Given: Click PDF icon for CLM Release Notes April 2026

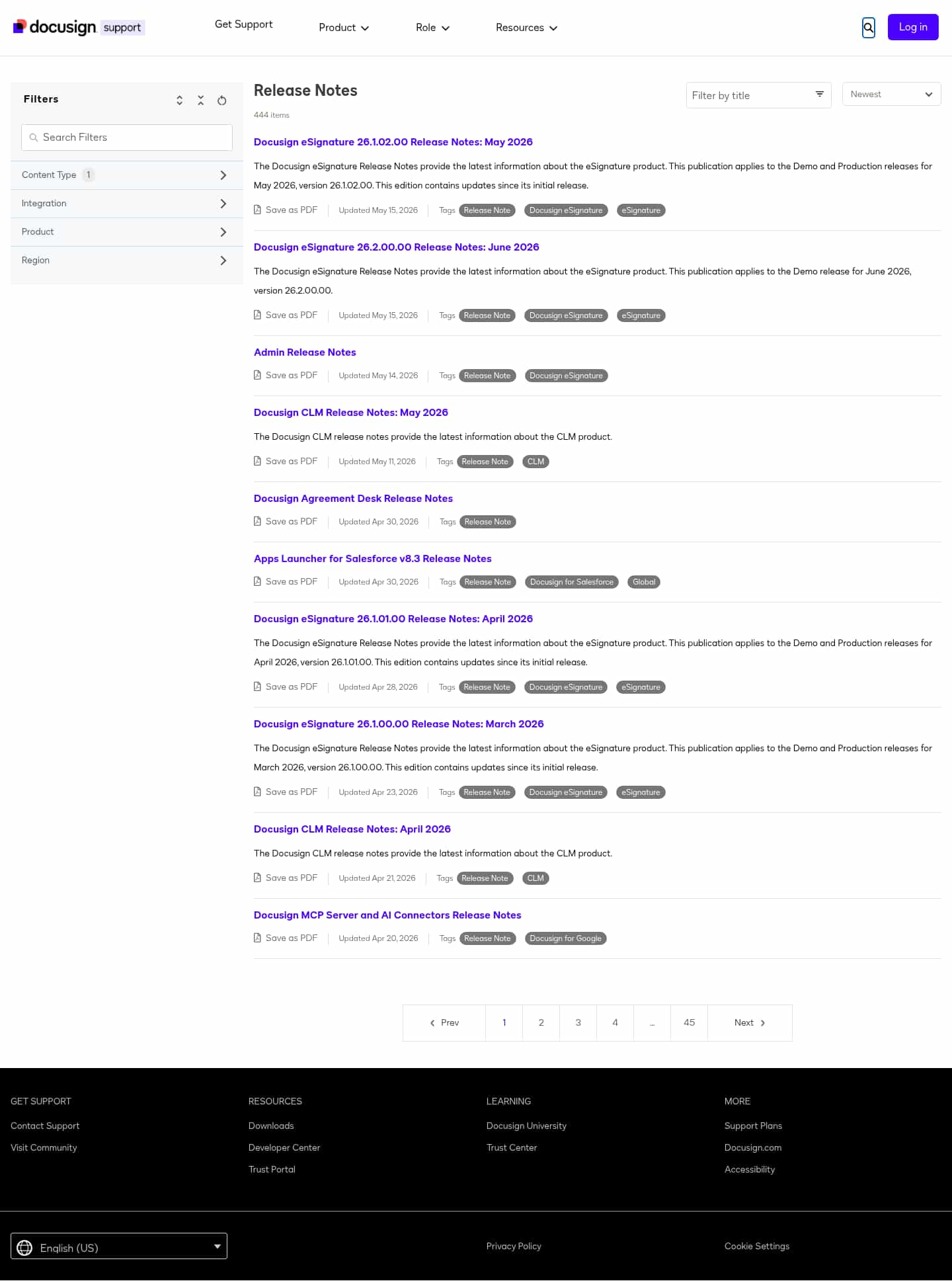Looking at the screenshot, I should coord(257,878).
